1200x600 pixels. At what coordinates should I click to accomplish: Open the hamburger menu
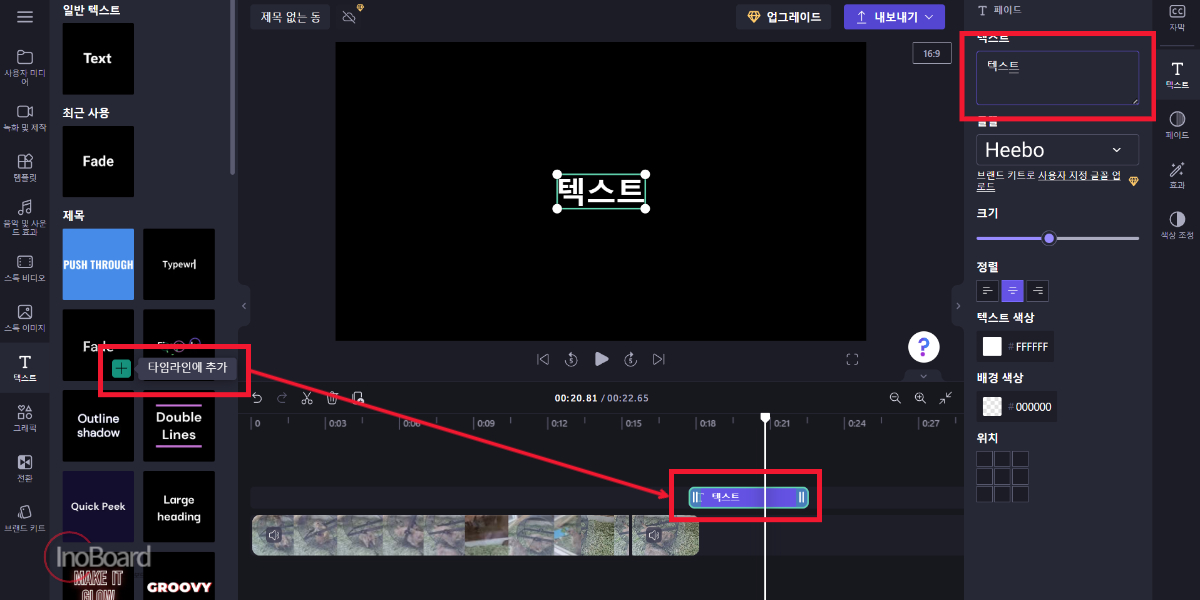[25, 17]
